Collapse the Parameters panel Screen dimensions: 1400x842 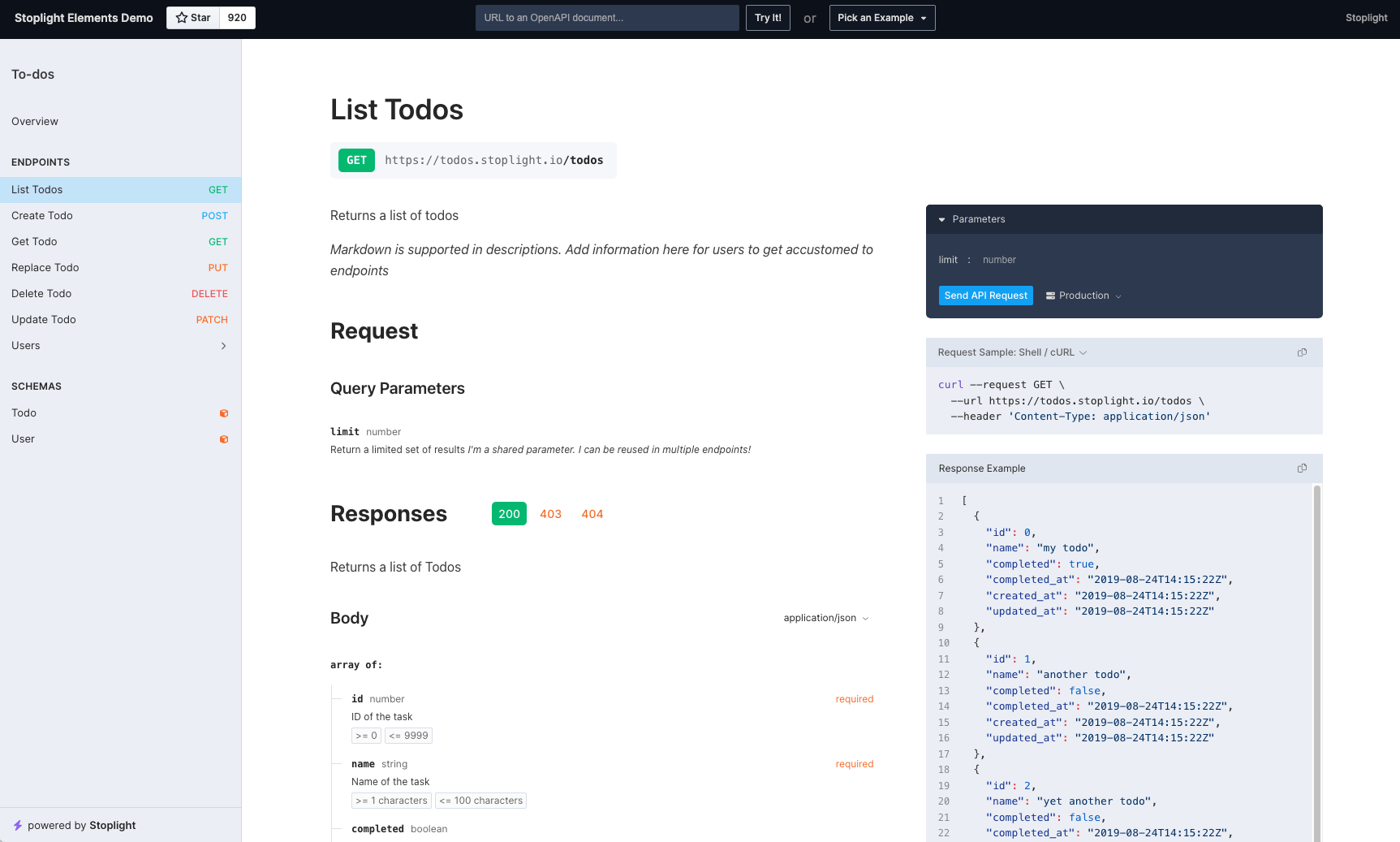(941, 219)
